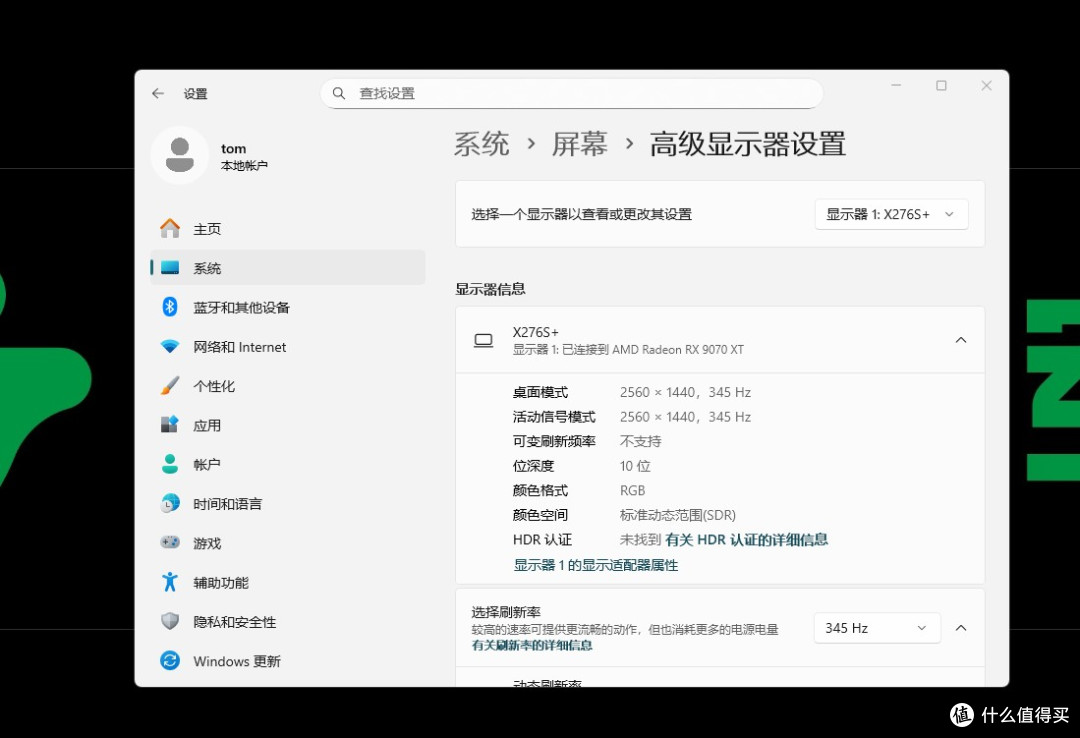Open Windows 更新 page
Image resolution: width=1080 pixels, height=738 pixels.
click(288, 660)
